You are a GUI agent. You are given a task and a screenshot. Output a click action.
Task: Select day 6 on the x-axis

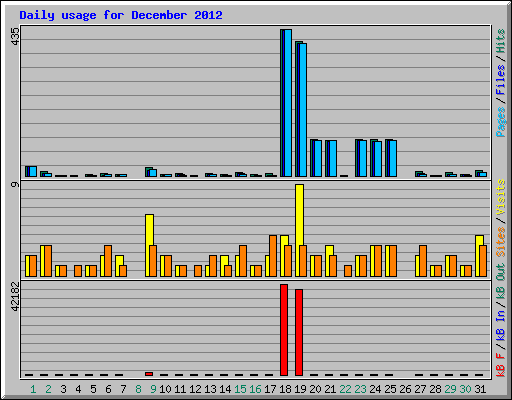point(108,389)
